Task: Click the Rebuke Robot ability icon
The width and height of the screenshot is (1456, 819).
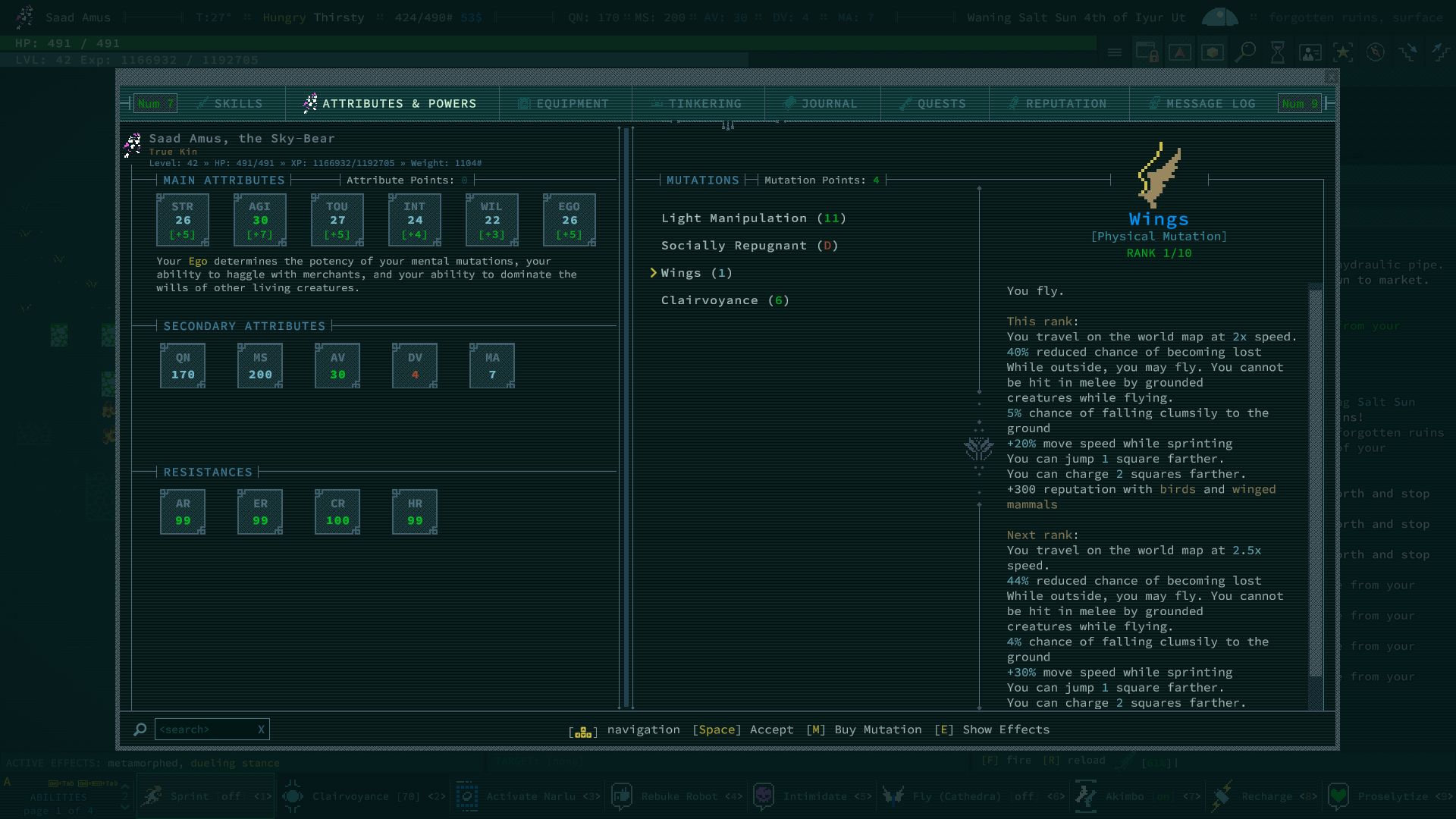Action: [622, 796]
